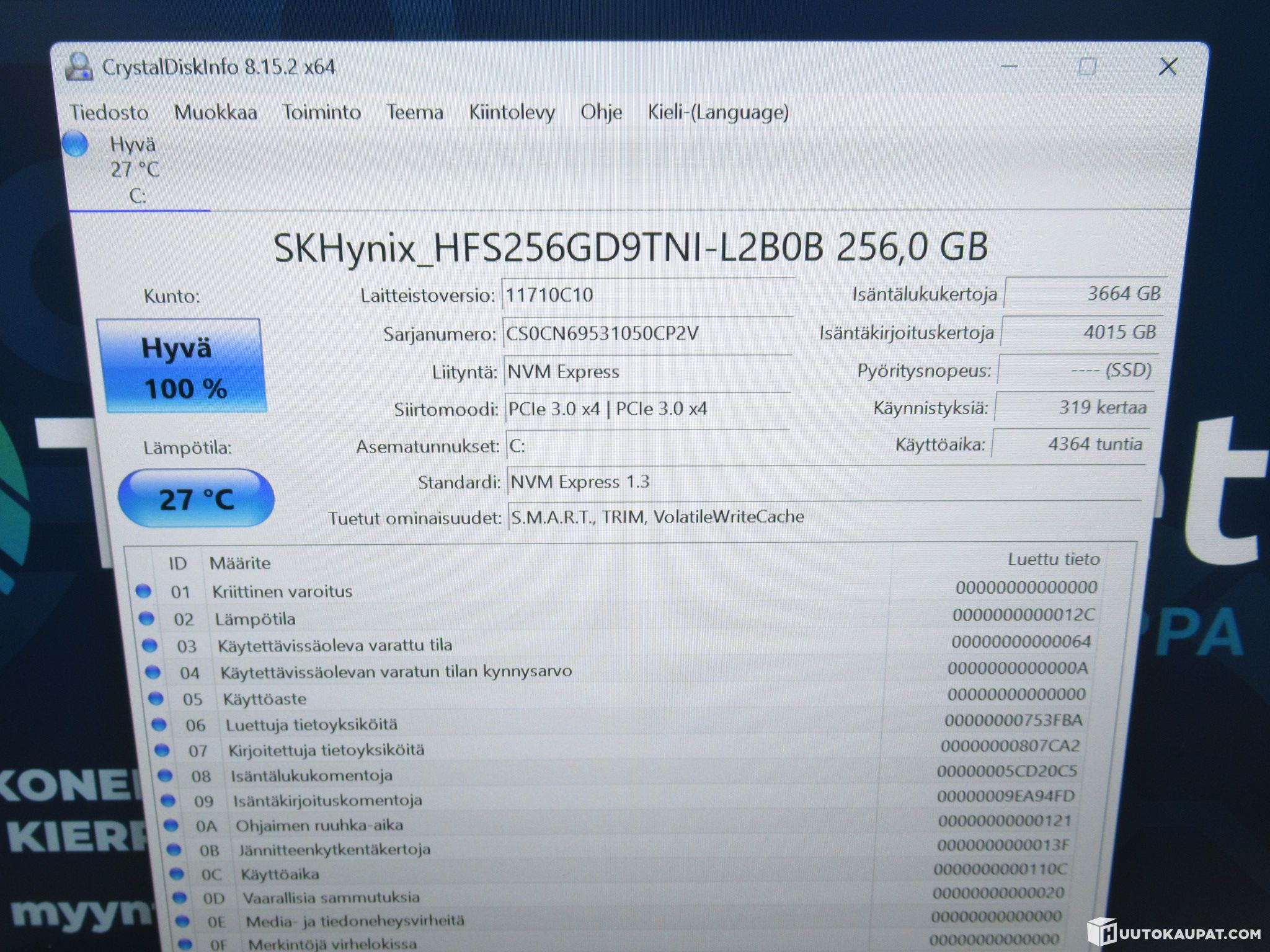
Task: Click status dot of Kirjoitettuja tietoyksiköitä row
Action: point(162,750)
